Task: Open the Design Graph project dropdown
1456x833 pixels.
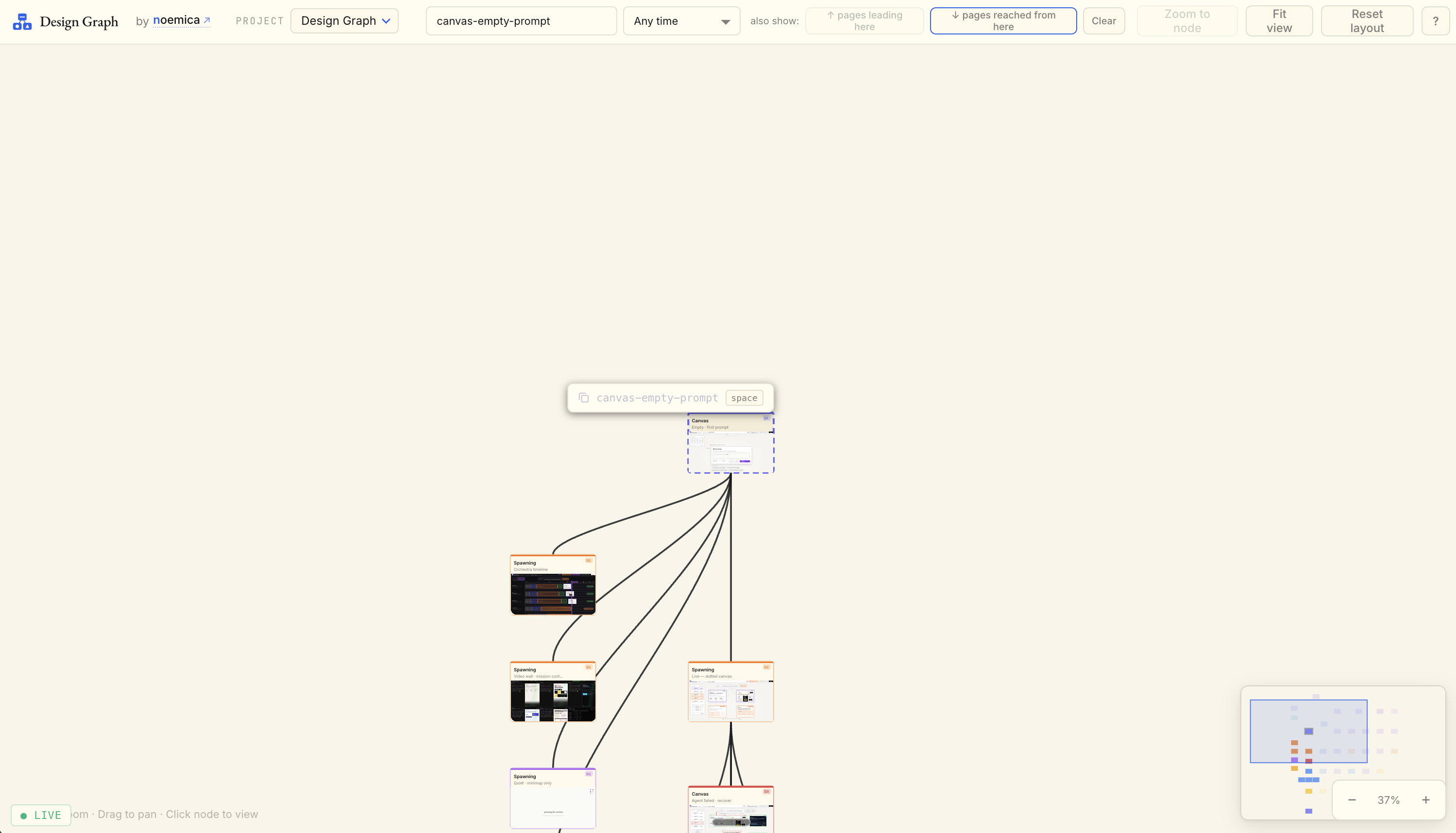Action: click(343, 20)
